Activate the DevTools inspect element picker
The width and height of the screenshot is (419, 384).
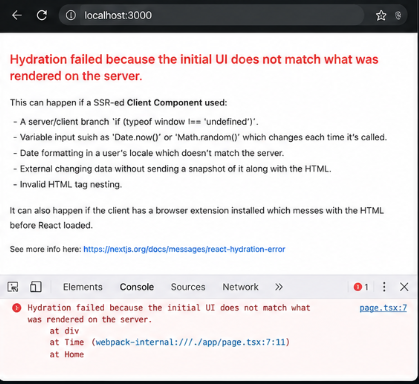(x=13, y=287)
